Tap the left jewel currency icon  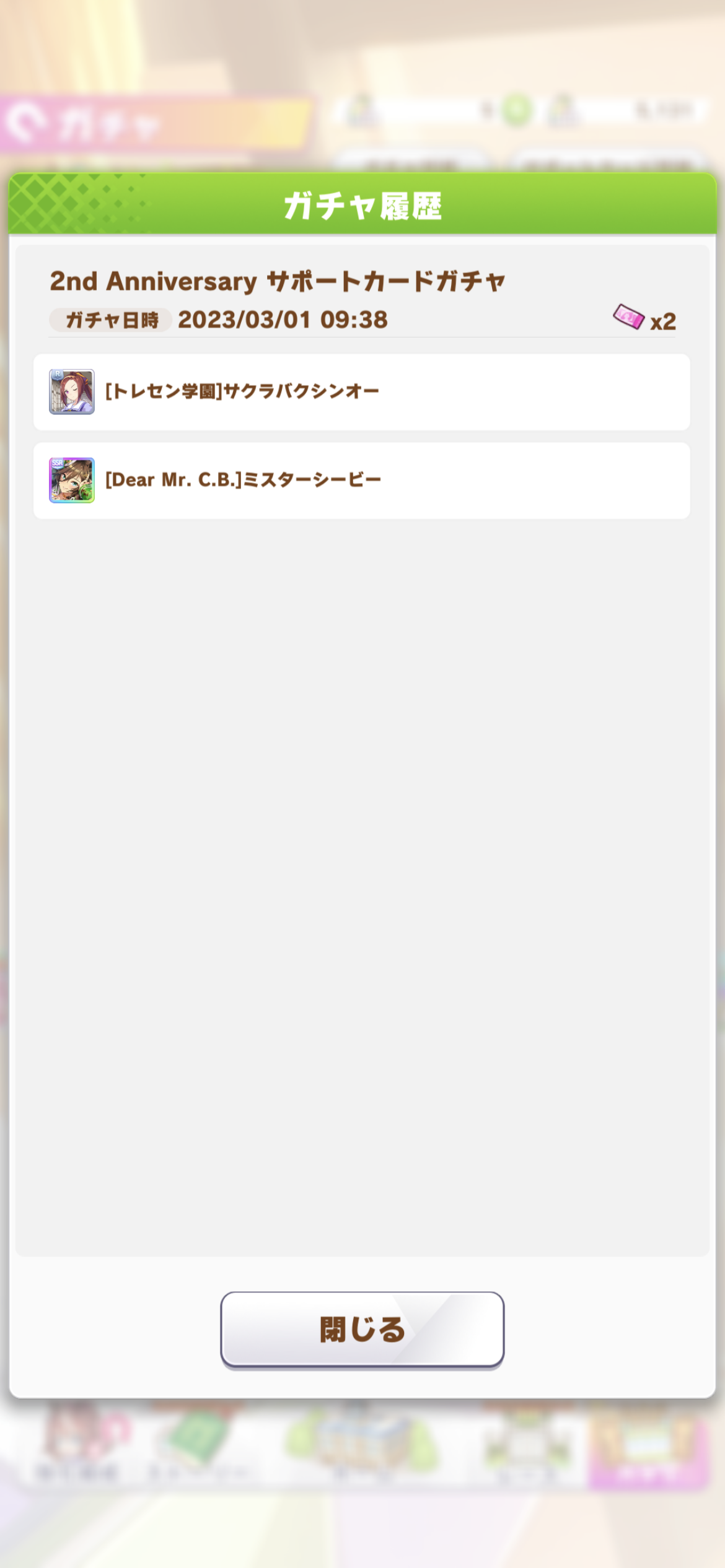(362, 110)
